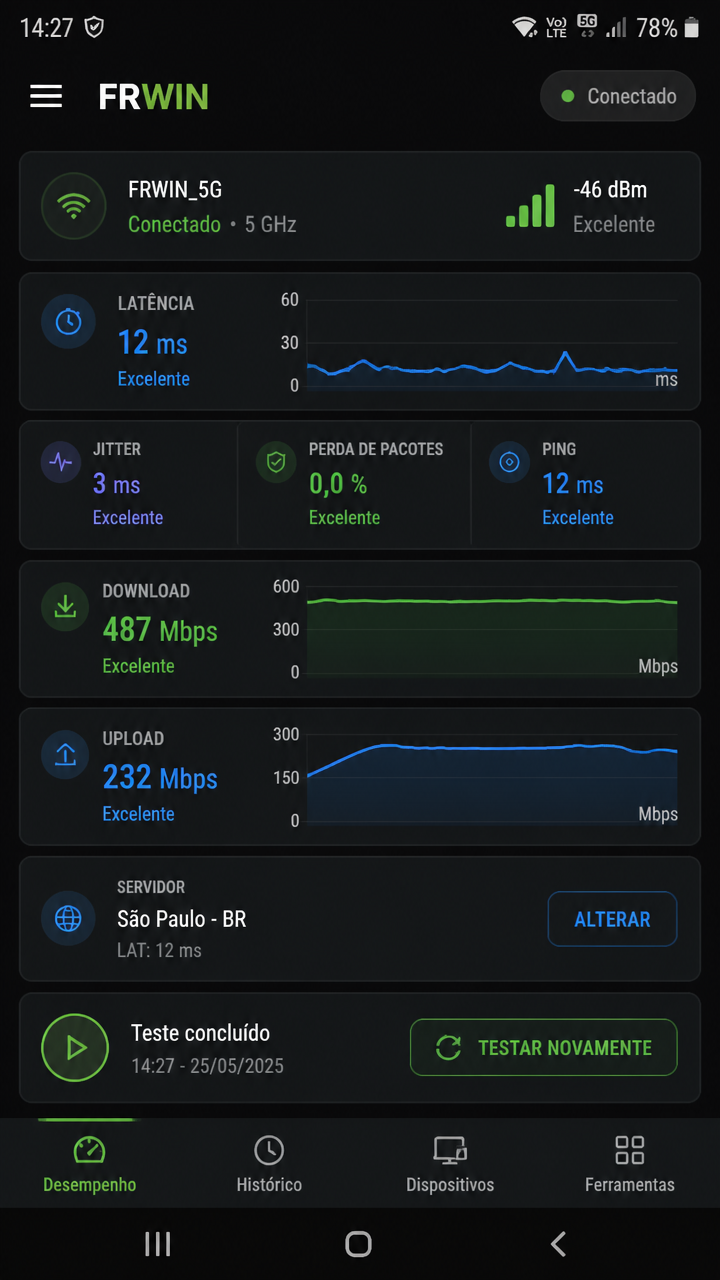Tap the Android home button
Screen dimensions: 720x1280
point(358,1244)
